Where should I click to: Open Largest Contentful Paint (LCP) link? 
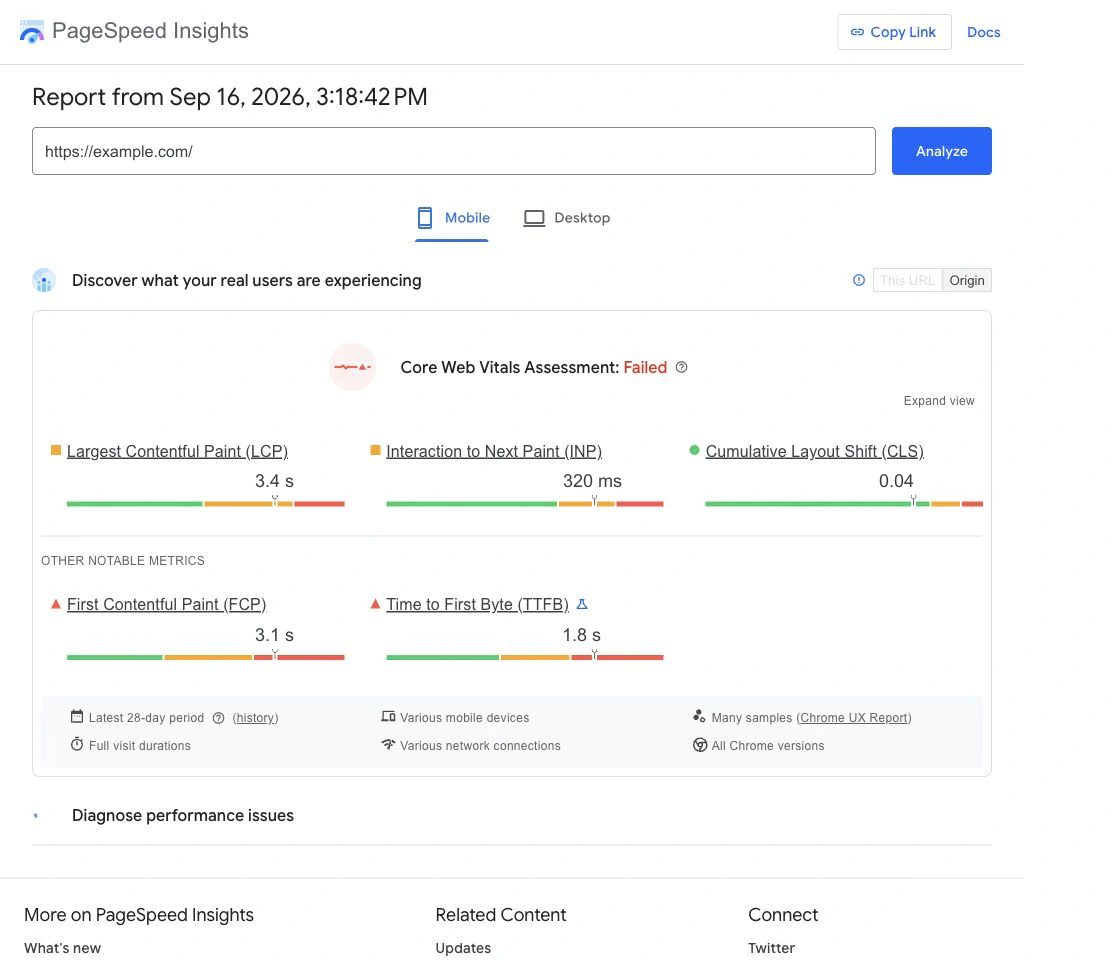click(177, 451)
